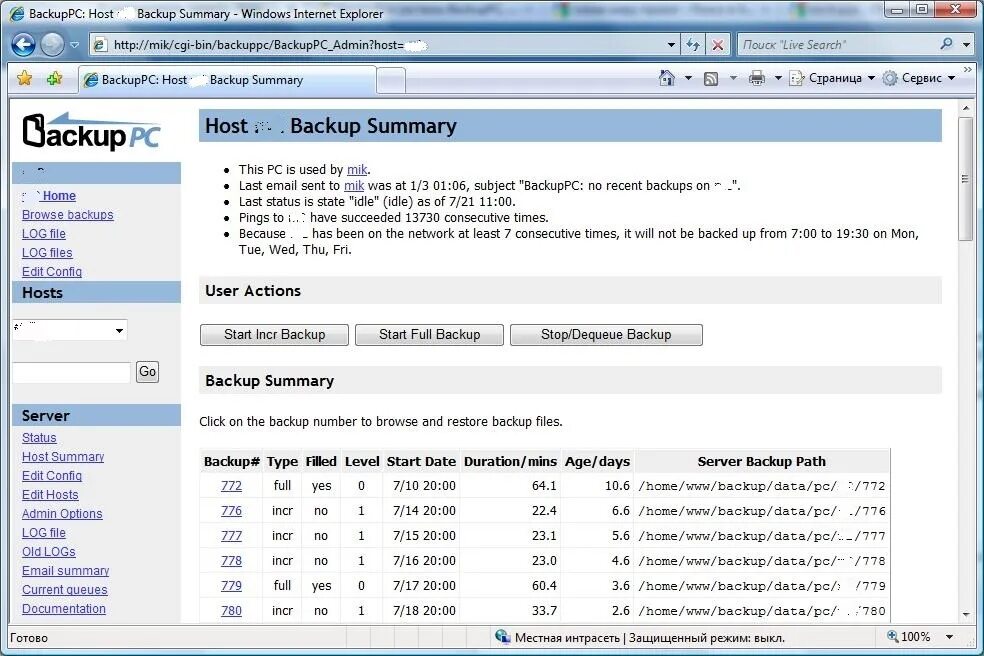
Task: Click the search magnifier icon
Action: click(x=946, y=44)
